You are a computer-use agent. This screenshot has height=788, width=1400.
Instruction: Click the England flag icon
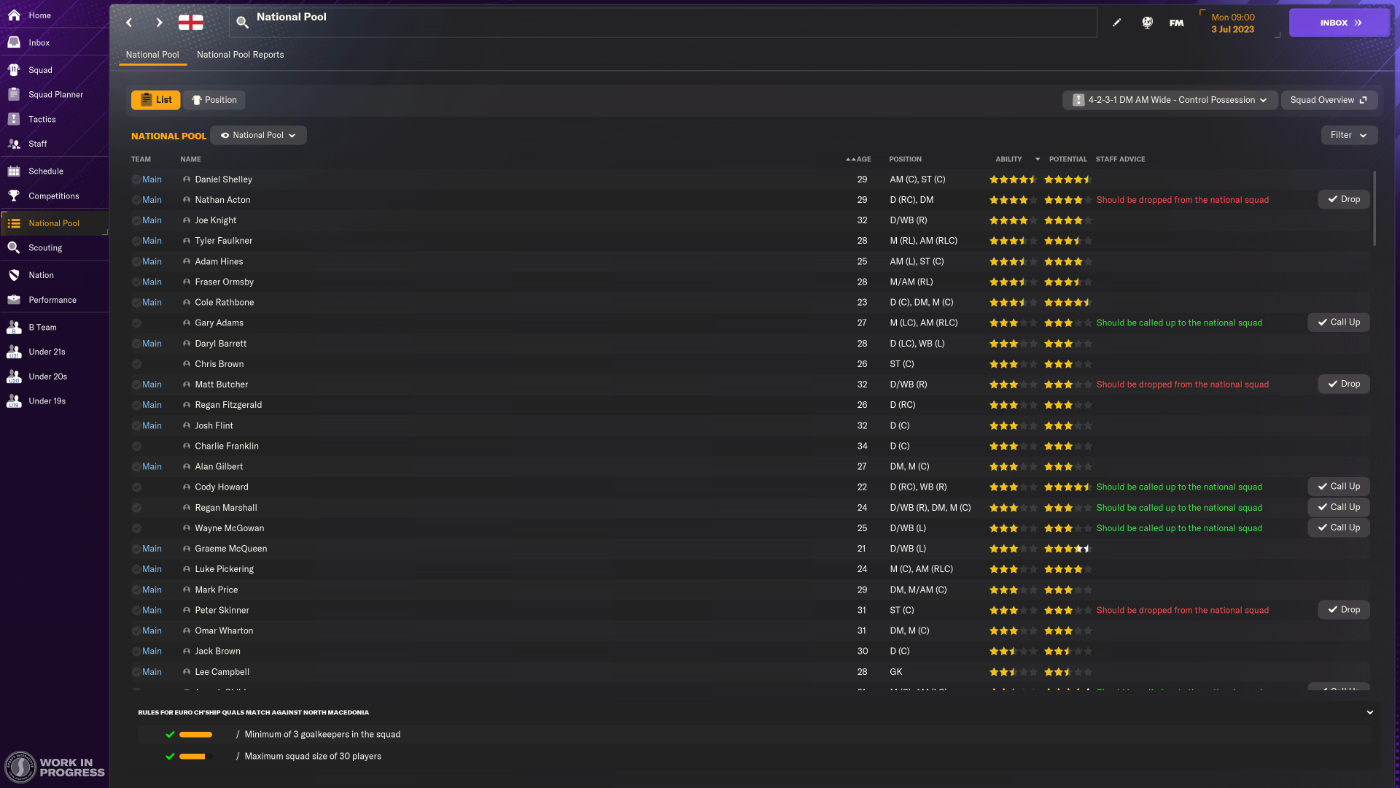point(191,22)
